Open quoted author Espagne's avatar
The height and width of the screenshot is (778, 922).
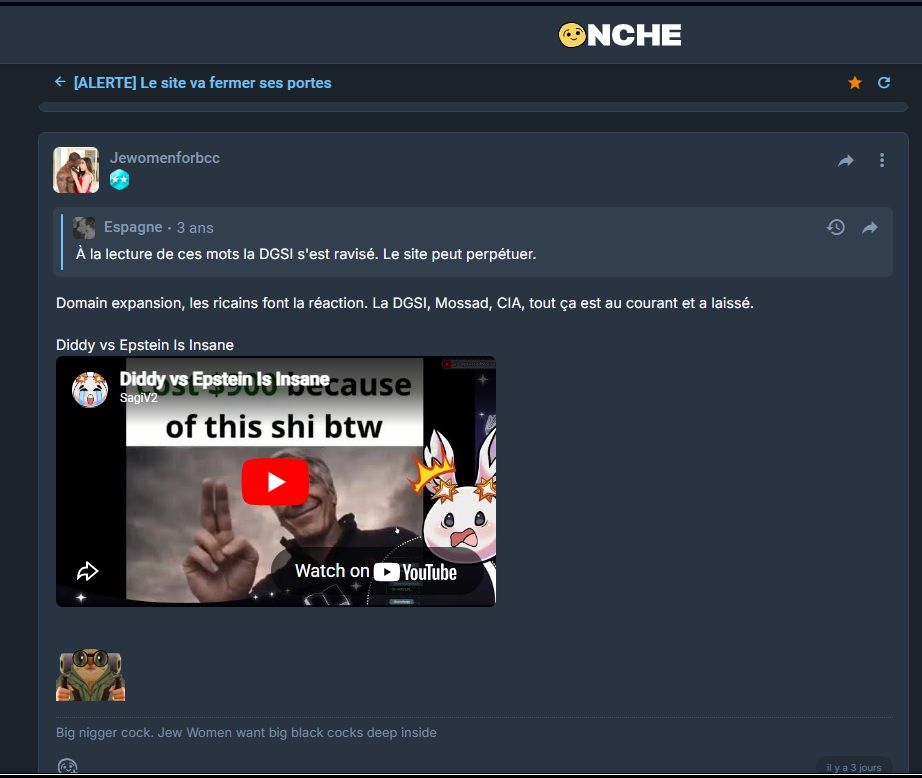pyautogui.click(x=84, y=228)
